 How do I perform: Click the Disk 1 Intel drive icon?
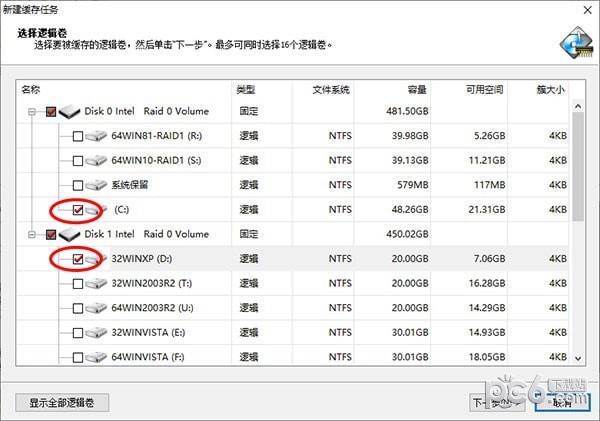pos(69,234)
